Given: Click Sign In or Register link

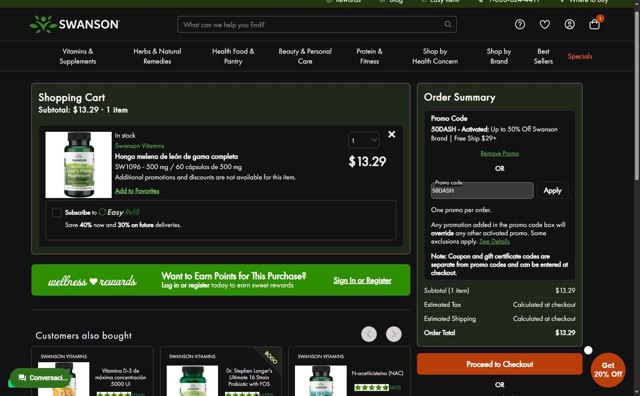Looking at the screenshot, I should pyautogui.click(x=362, y=280).
